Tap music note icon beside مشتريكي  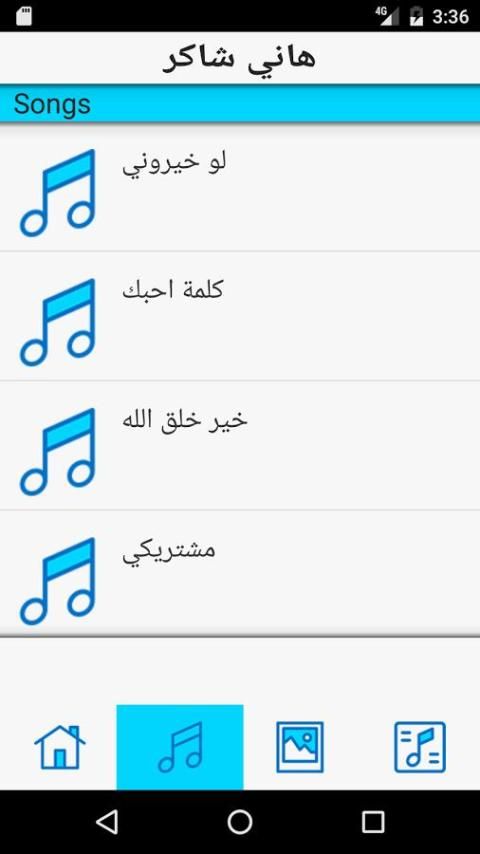[58, 581]
